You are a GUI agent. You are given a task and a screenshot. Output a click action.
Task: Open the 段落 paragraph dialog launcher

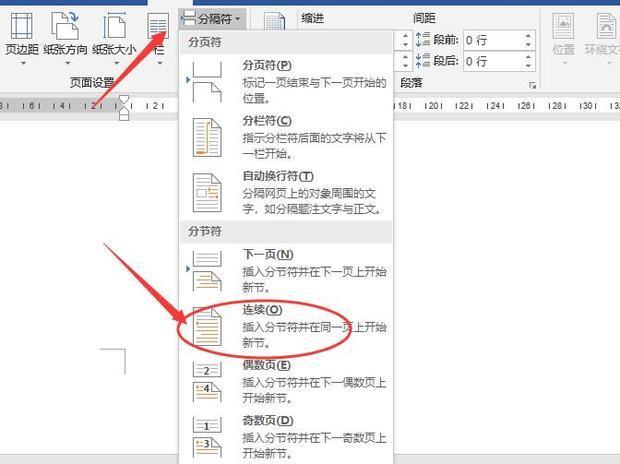point(532,85)
